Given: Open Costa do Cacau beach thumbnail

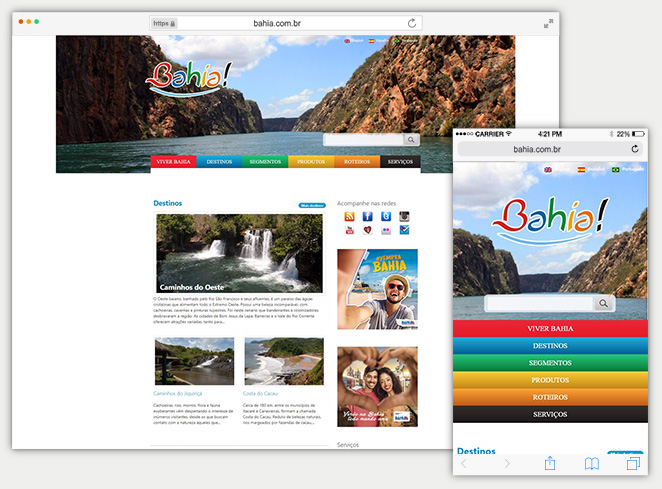Looking at the screenshot, I should coord(284,361).
